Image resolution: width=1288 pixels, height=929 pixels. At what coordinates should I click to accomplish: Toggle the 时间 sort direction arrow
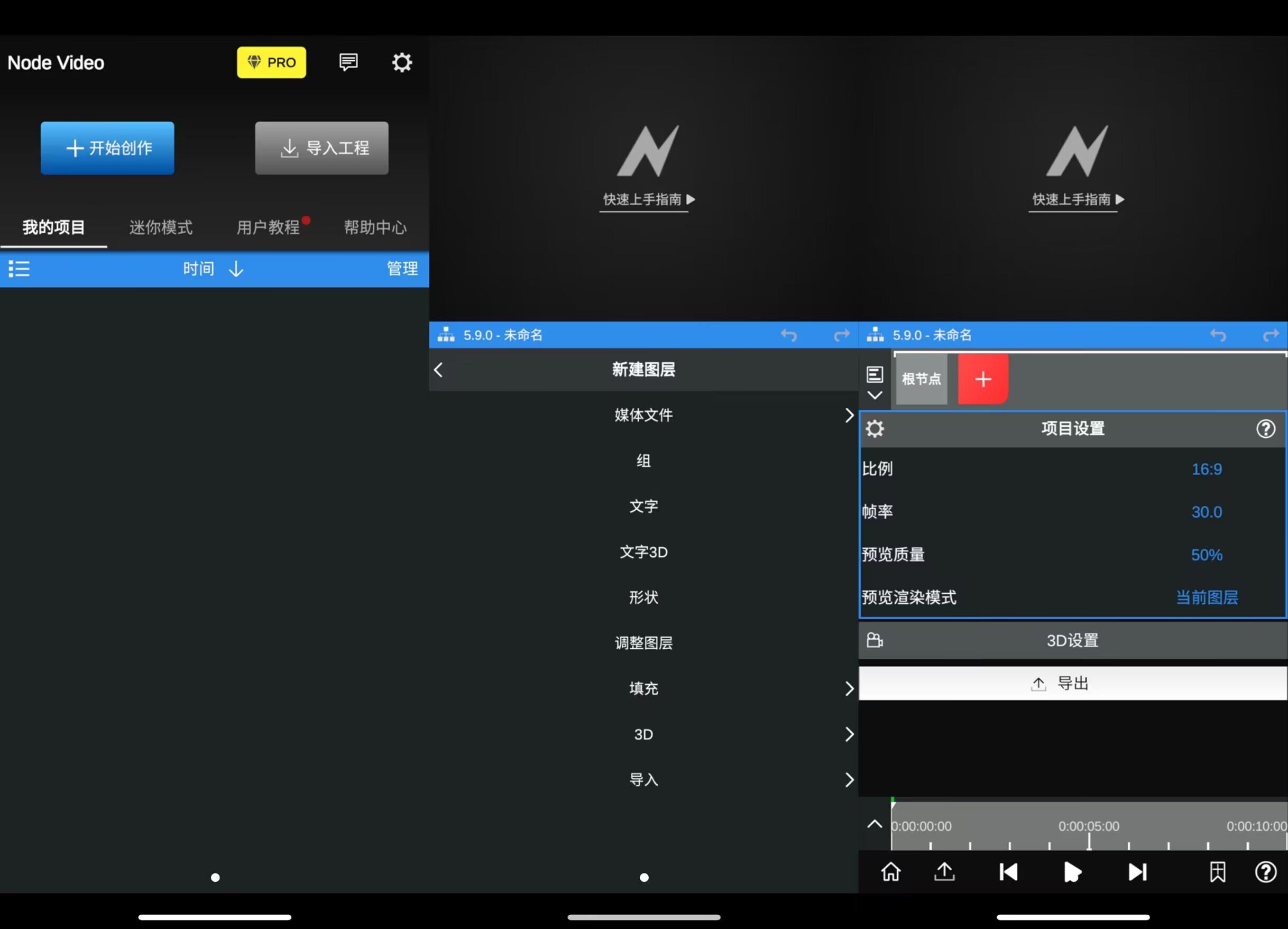tap(236, 269)
